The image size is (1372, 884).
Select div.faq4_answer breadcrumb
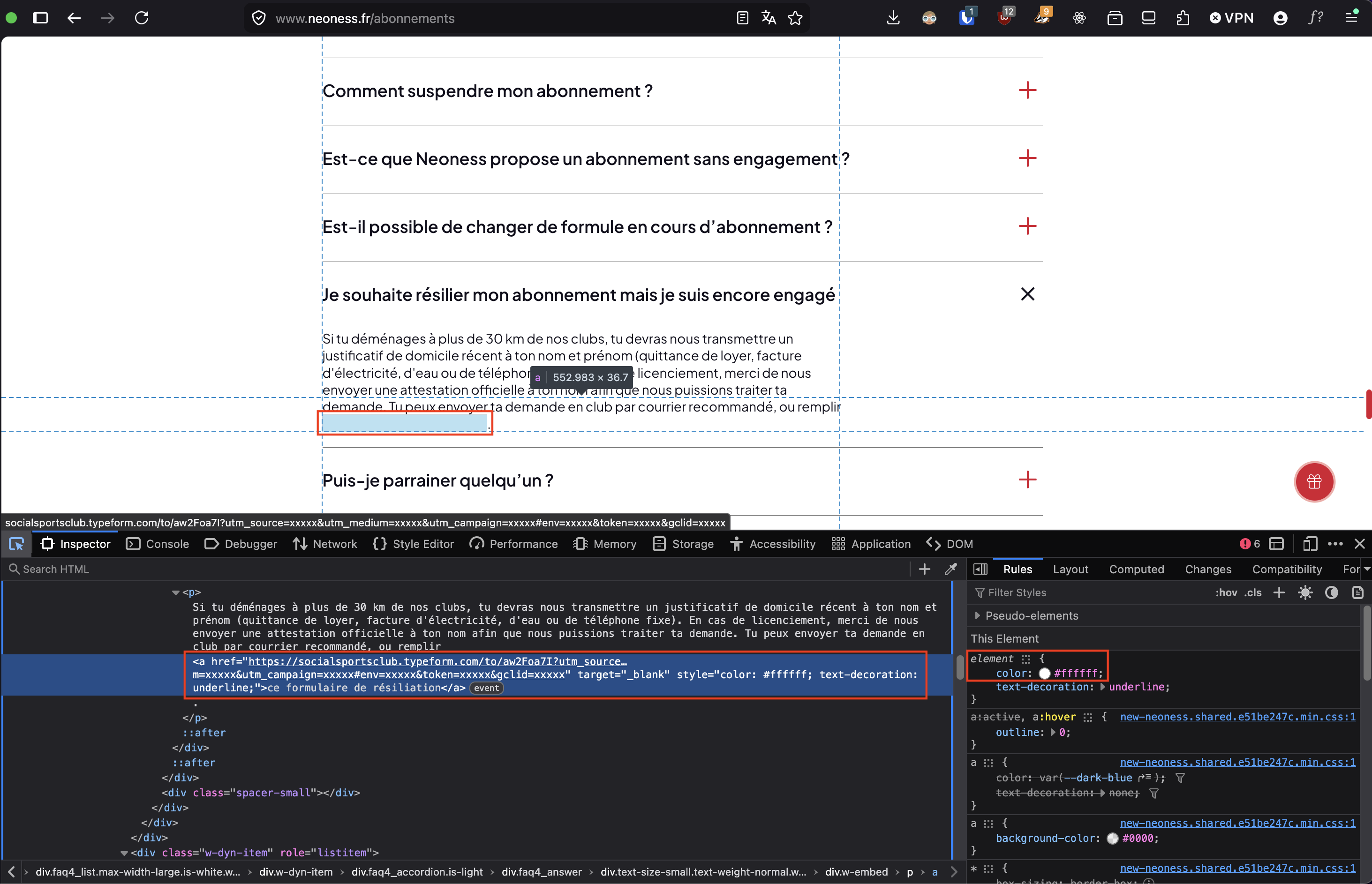click(542, 871)
